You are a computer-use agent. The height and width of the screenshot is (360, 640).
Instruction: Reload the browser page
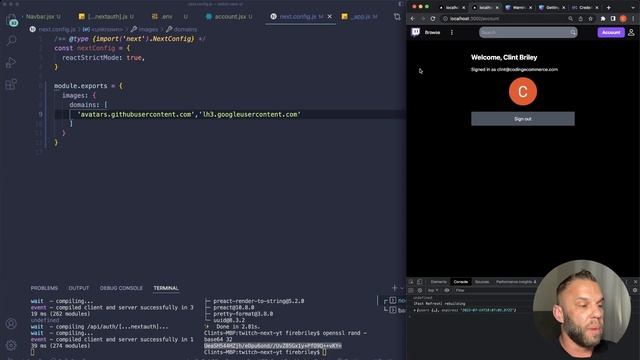[433, 19]
